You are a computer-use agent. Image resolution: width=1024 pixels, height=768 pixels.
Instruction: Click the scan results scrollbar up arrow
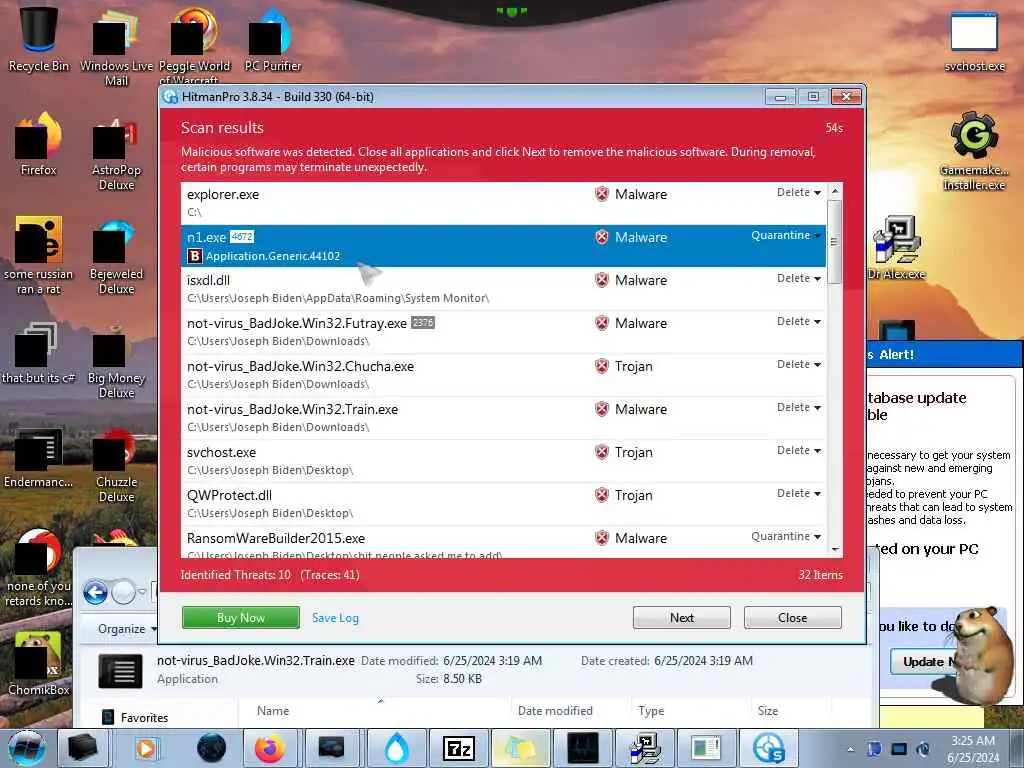[x=835, y=191]
